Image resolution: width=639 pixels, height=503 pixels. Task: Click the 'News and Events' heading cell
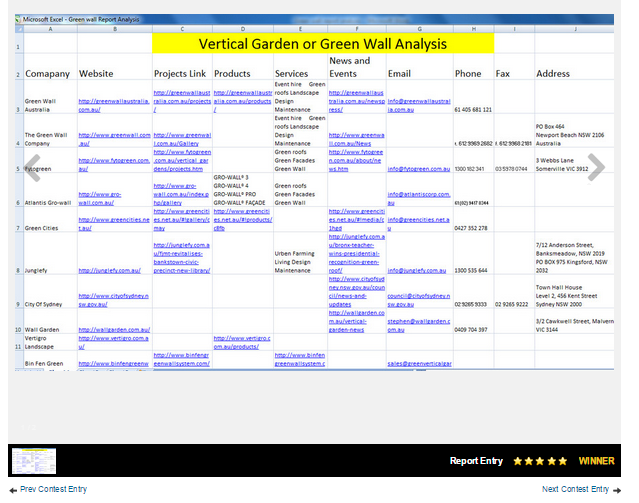pyautogui.click(x=357, y=66)
